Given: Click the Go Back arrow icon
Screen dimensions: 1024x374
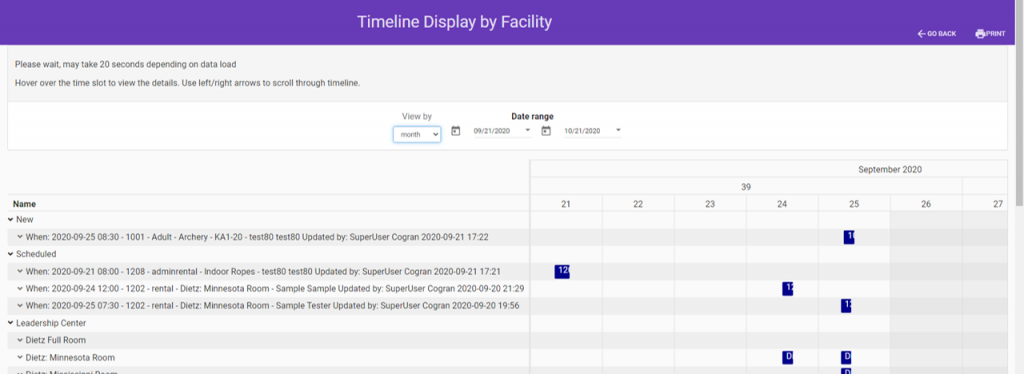Looking at the screenshot, I should pos(921,33).
